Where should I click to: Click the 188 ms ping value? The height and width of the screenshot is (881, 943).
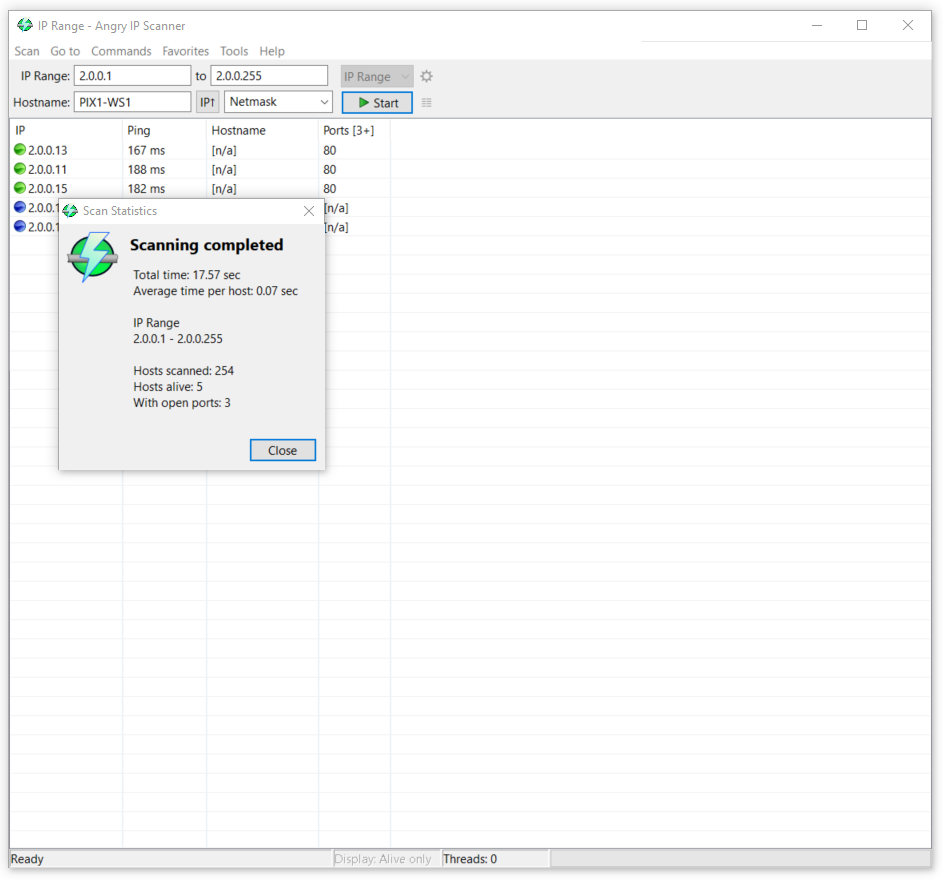pos(146,170)
